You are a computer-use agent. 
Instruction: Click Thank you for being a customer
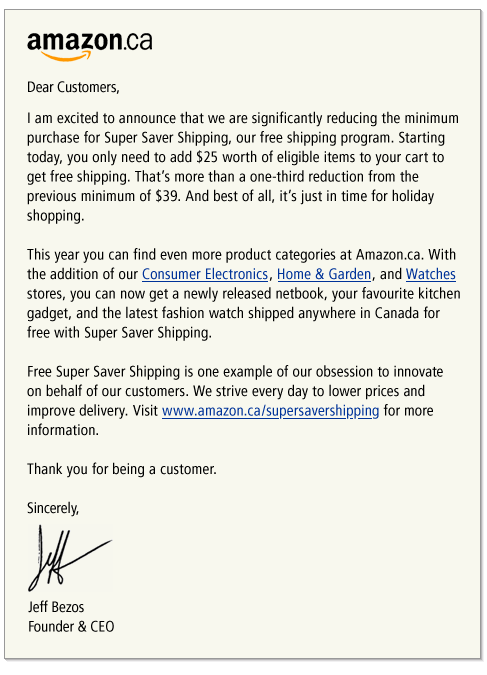click(x=122, y=469)
